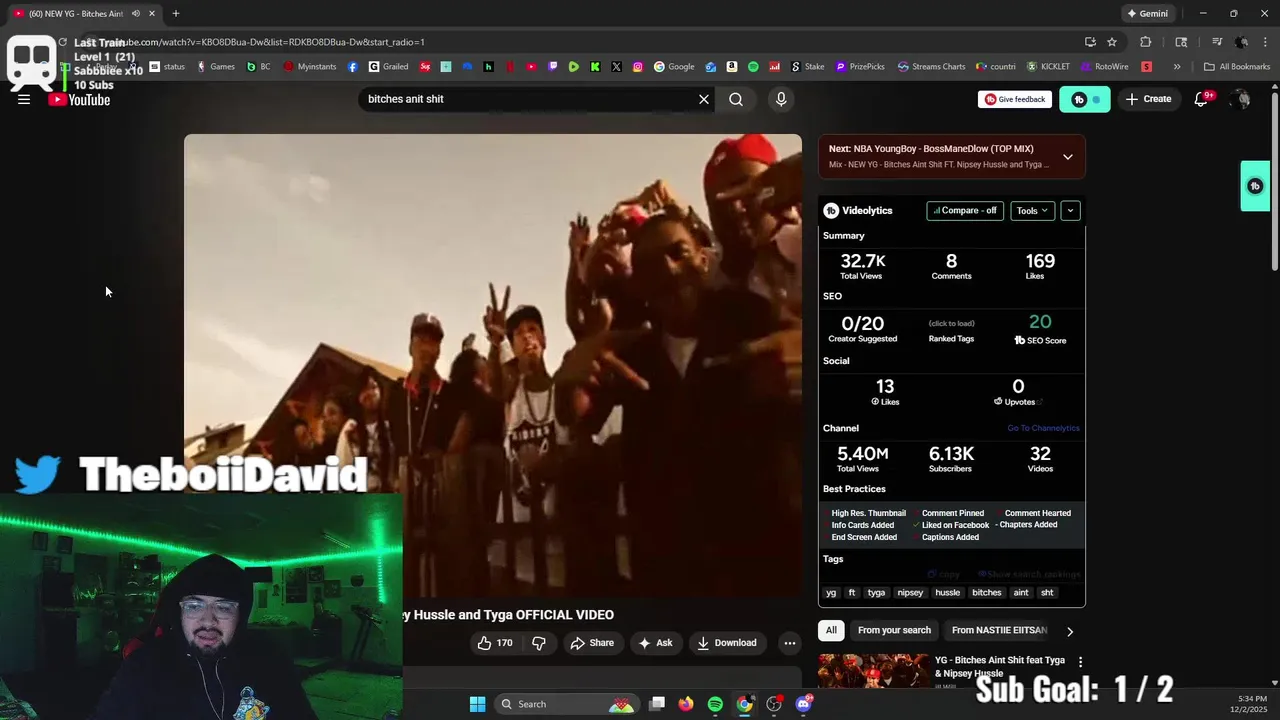Go to the YouTube home logo

pos(79,99)
